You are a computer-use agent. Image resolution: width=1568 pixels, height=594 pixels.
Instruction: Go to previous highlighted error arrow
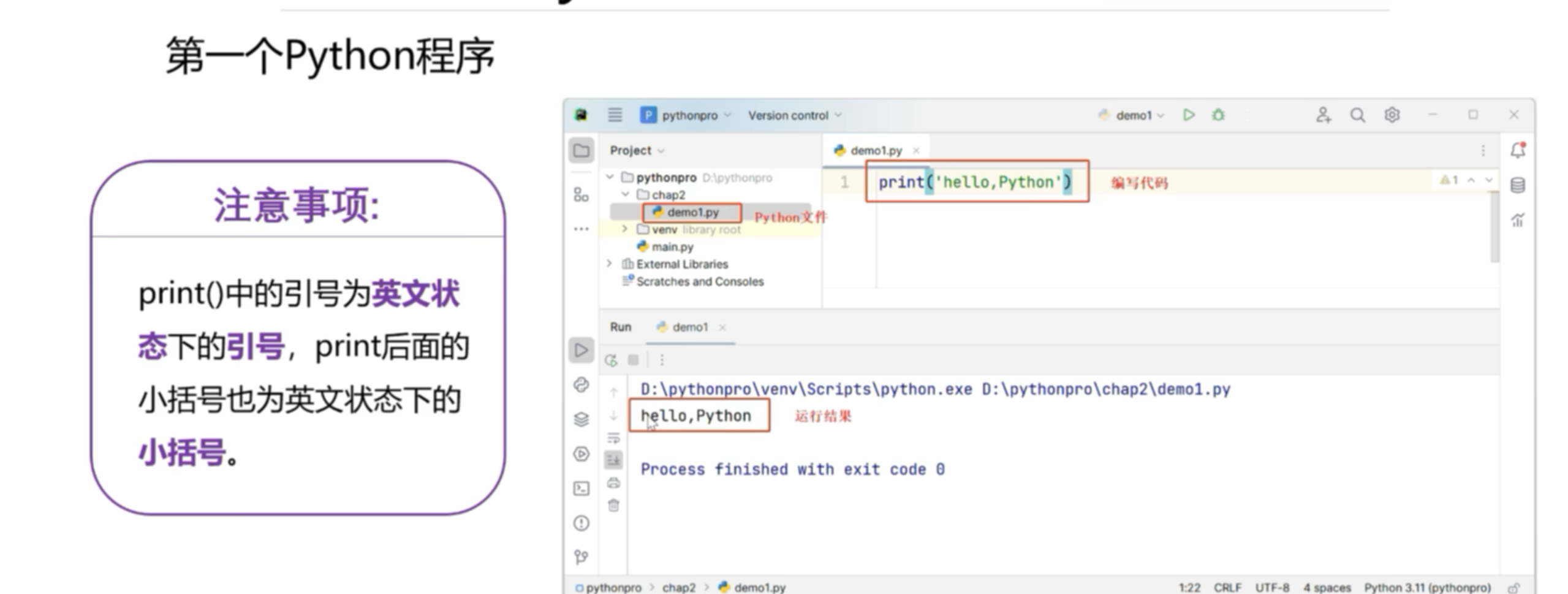click(x=1471, y=180)
